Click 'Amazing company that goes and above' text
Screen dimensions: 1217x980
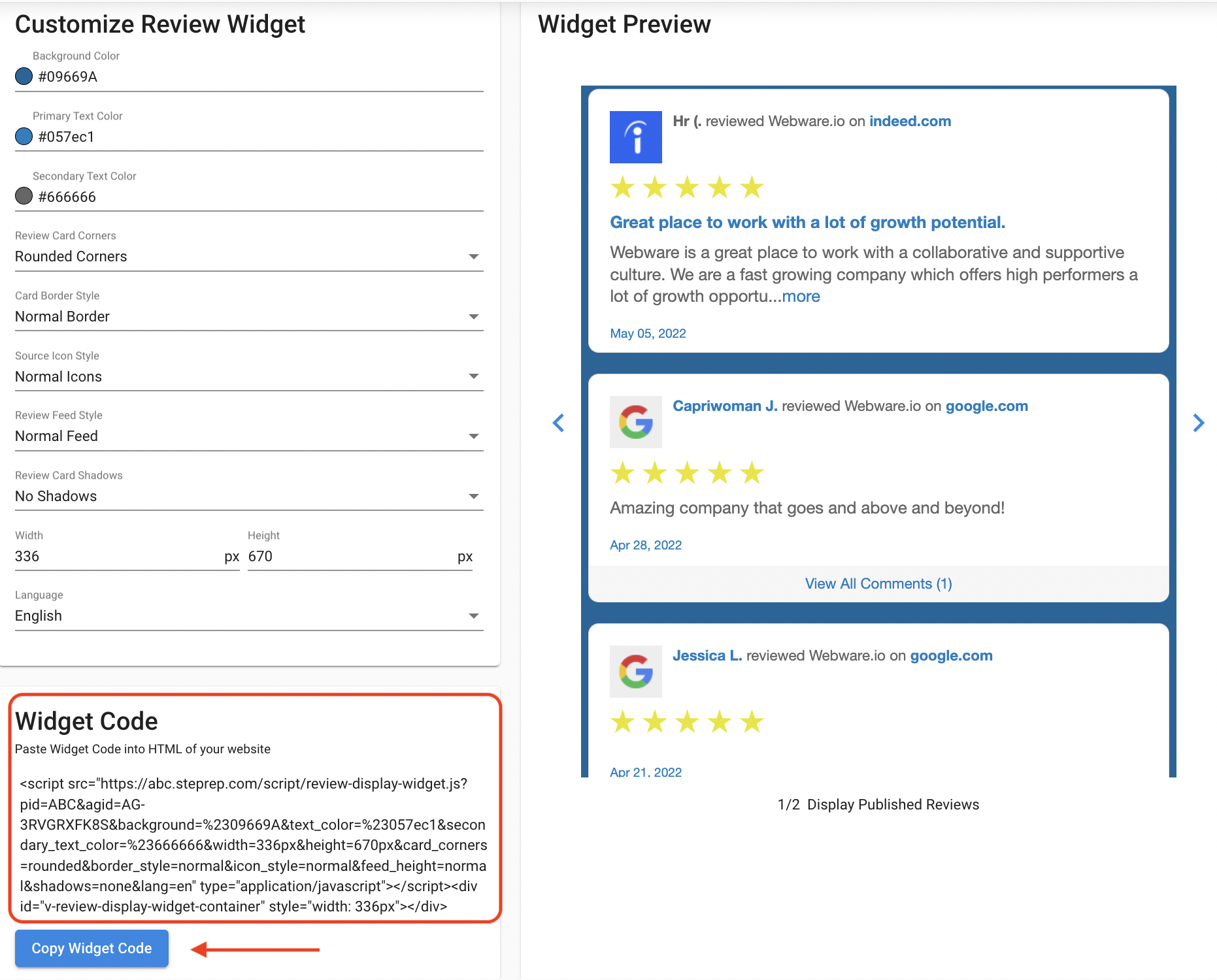point(807,508)
